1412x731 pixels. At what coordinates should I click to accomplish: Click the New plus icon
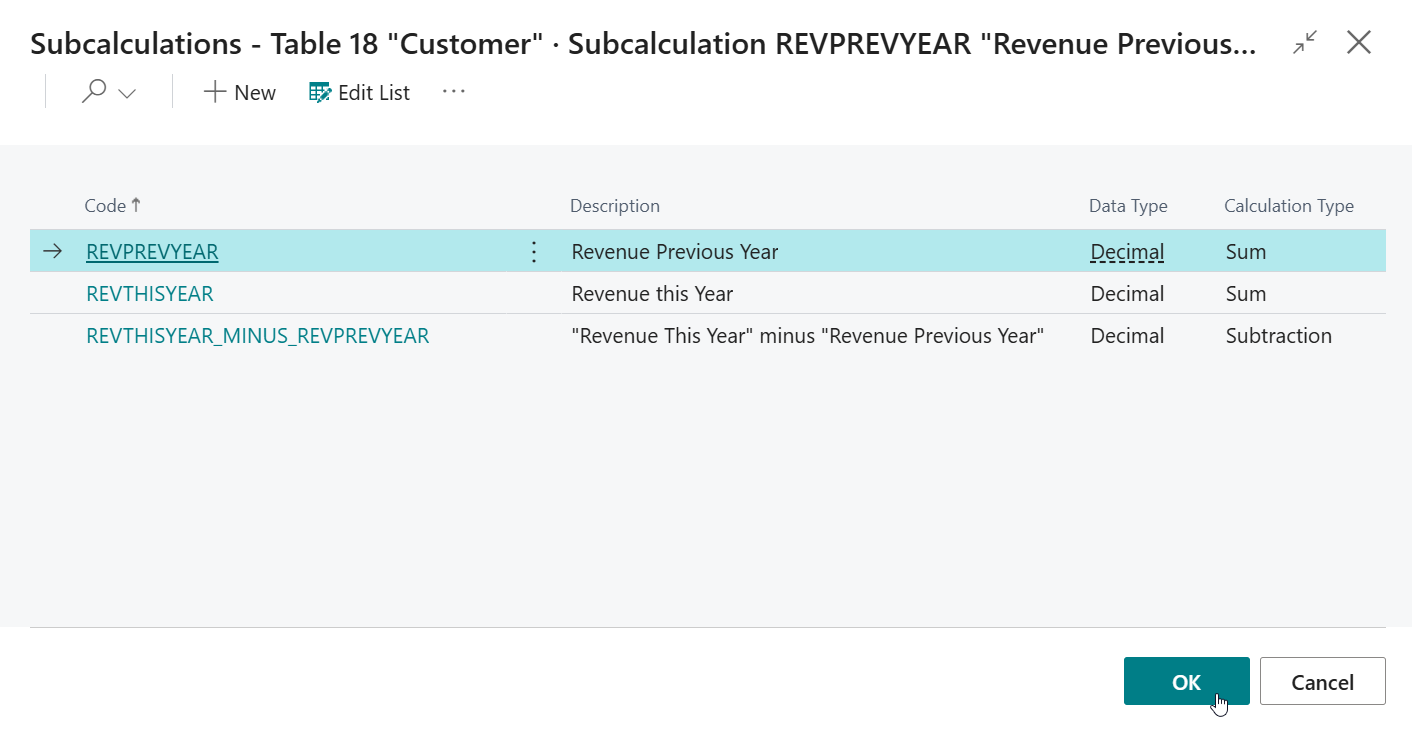point(214,92)
